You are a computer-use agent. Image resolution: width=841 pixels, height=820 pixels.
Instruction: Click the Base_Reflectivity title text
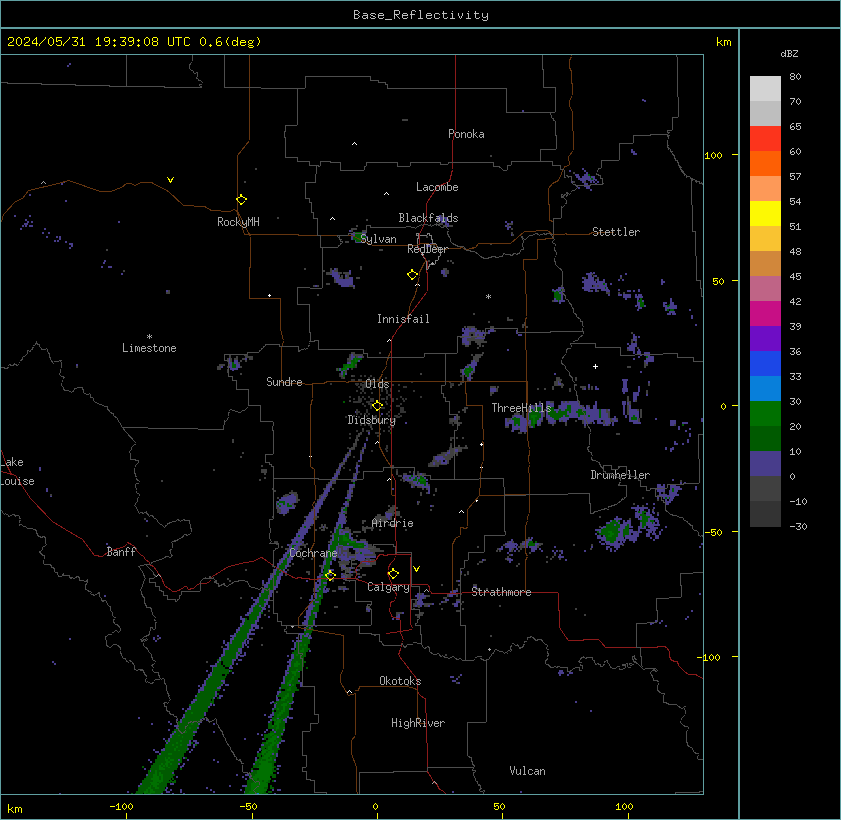421,15
